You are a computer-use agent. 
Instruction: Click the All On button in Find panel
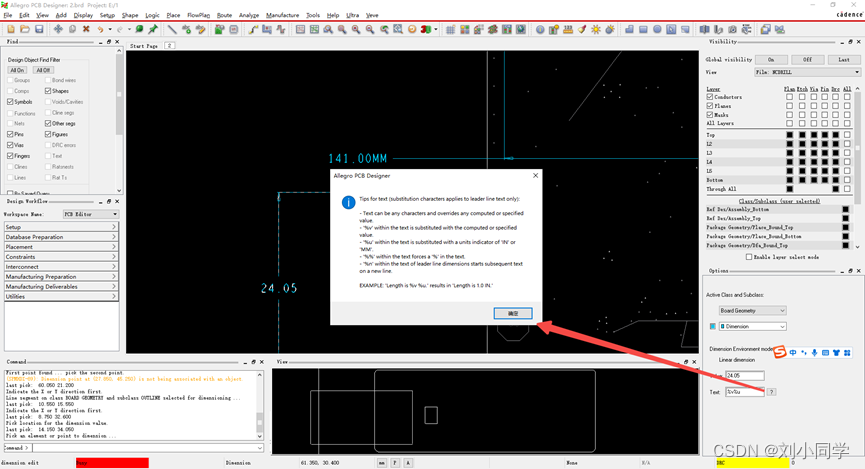17,70
